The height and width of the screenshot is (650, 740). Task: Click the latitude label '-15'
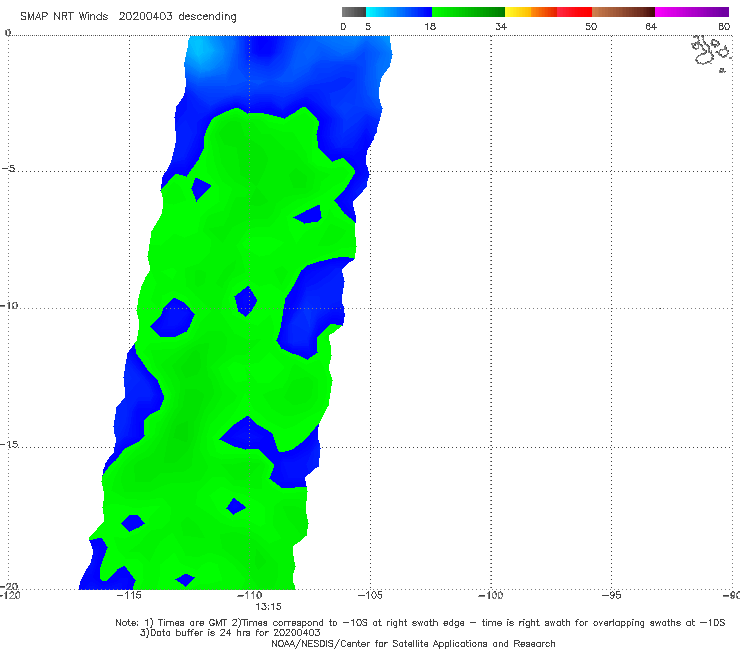click(x=8, y=444)
